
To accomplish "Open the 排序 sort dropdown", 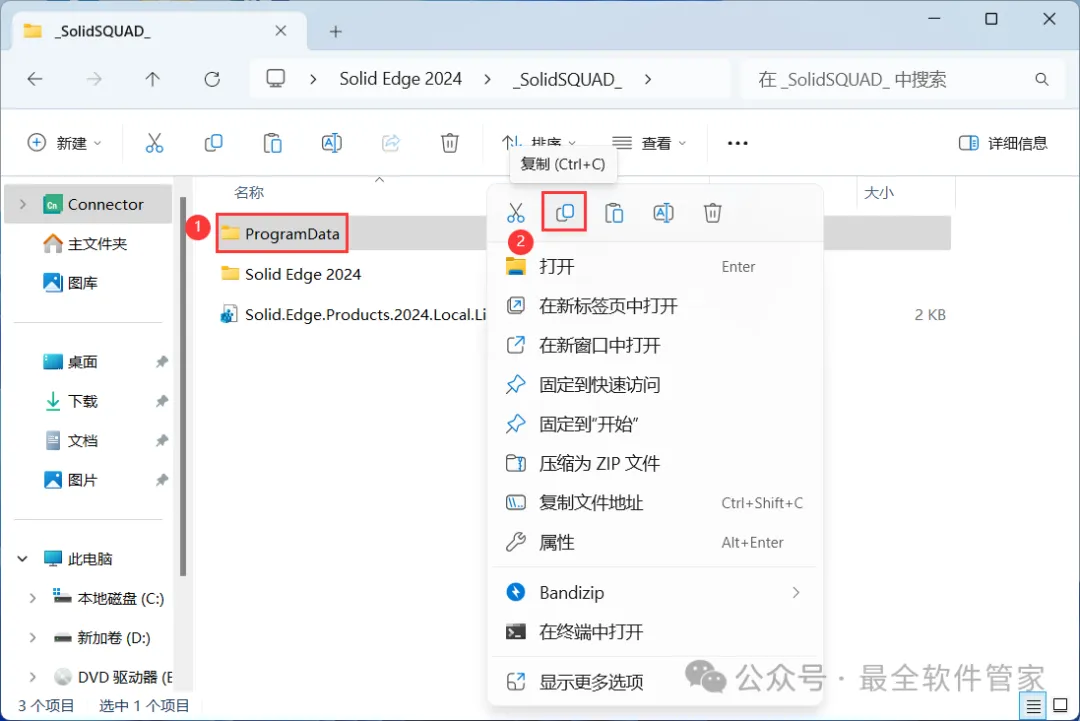I will click(x=539, y=143).
